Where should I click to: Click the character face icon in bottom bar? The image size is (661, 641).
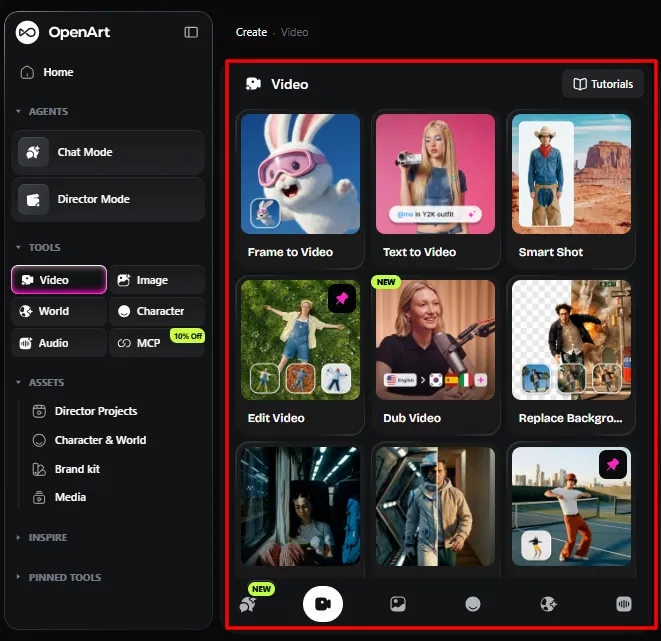pyautogui.click(x=473, y=604)
